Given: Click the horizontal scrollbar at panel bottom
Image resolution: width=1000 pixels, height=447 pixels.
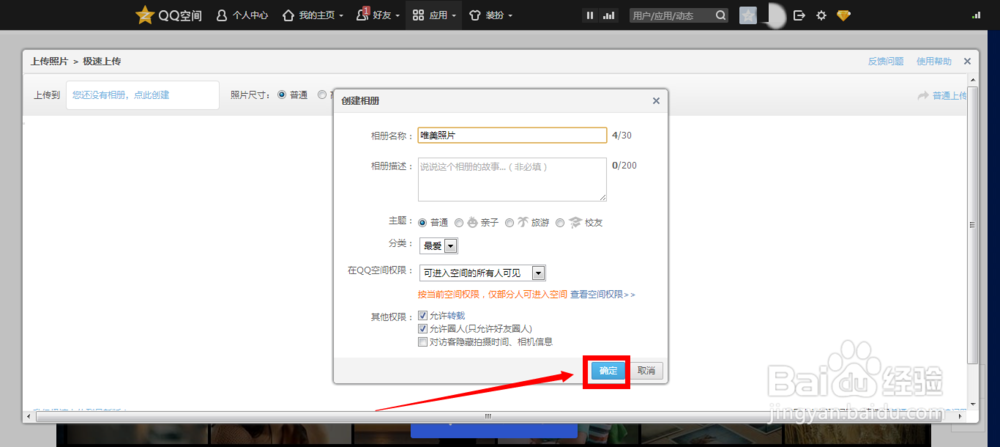Looking at the screenshot, I should point(488,416).
